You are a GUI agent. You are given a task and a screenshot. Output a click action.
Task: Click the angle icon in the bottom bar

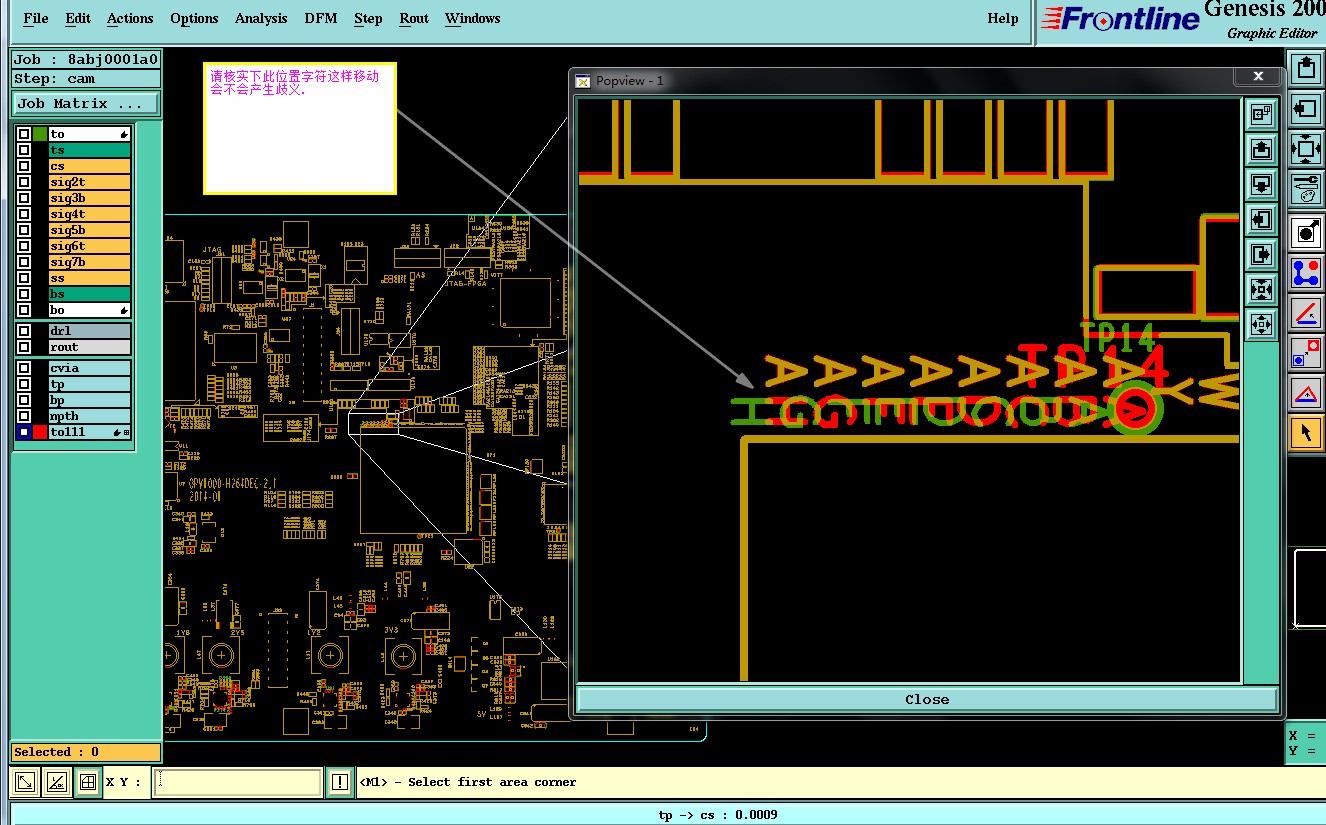pyautogui.click(x=57, y=782)
